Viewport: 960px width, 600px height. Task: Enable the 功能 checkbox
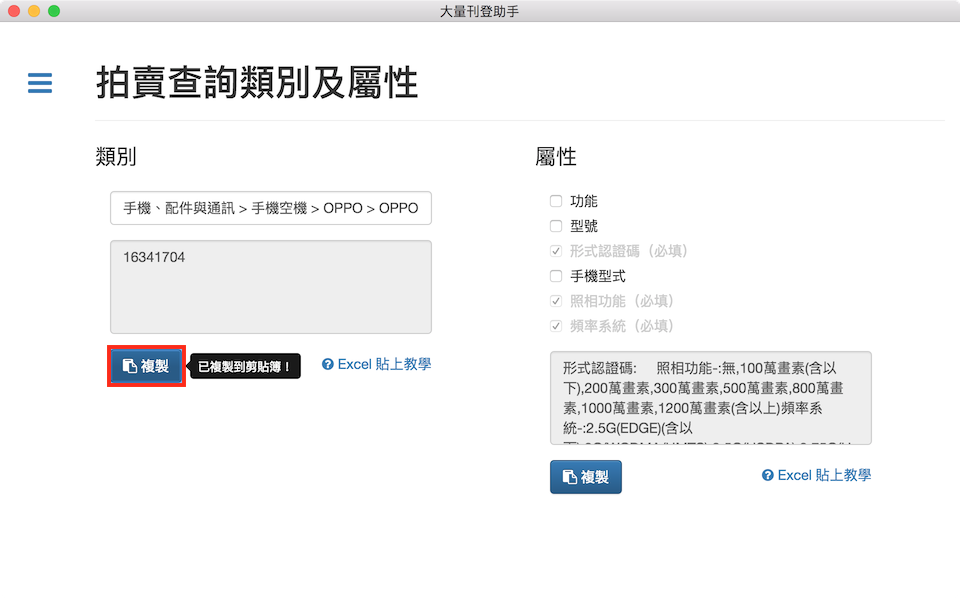pos(556,201)
